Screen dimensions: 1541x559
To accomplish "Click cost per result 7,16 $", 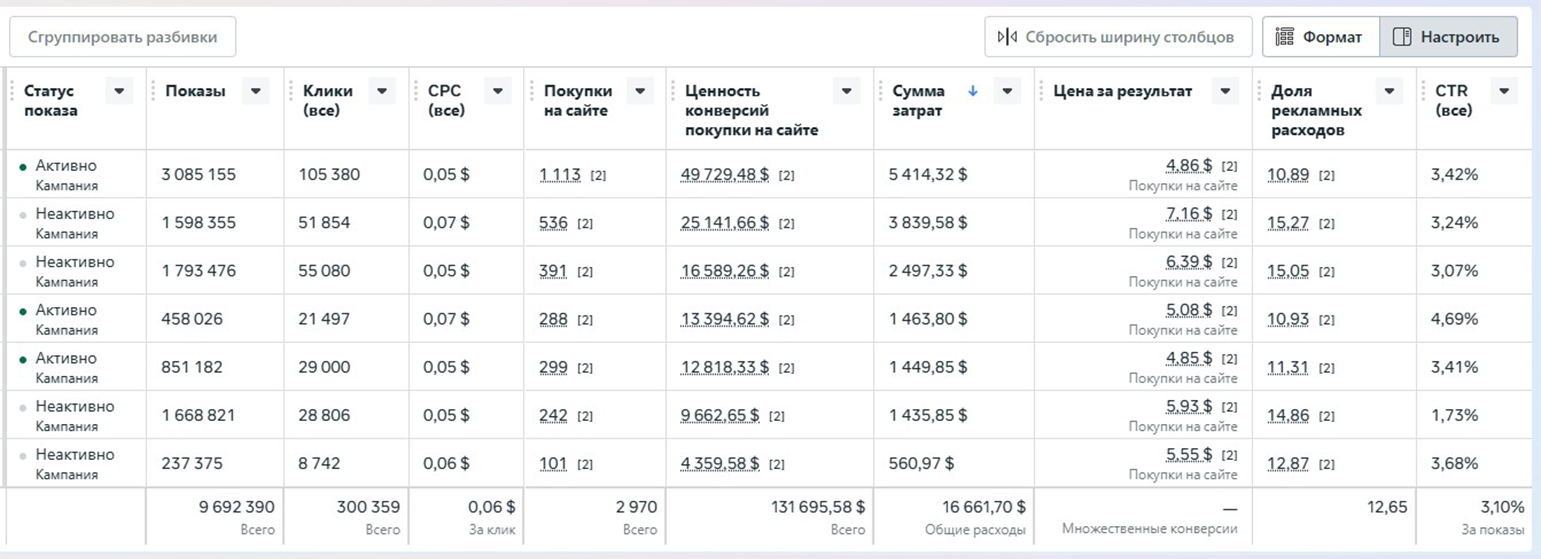I will click(1189, 213).
